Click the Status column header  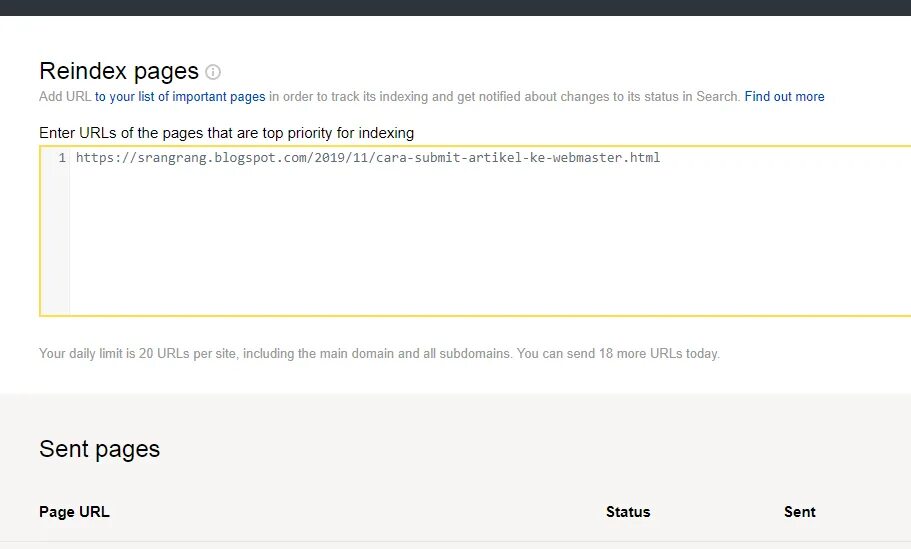tap(628, 512)
